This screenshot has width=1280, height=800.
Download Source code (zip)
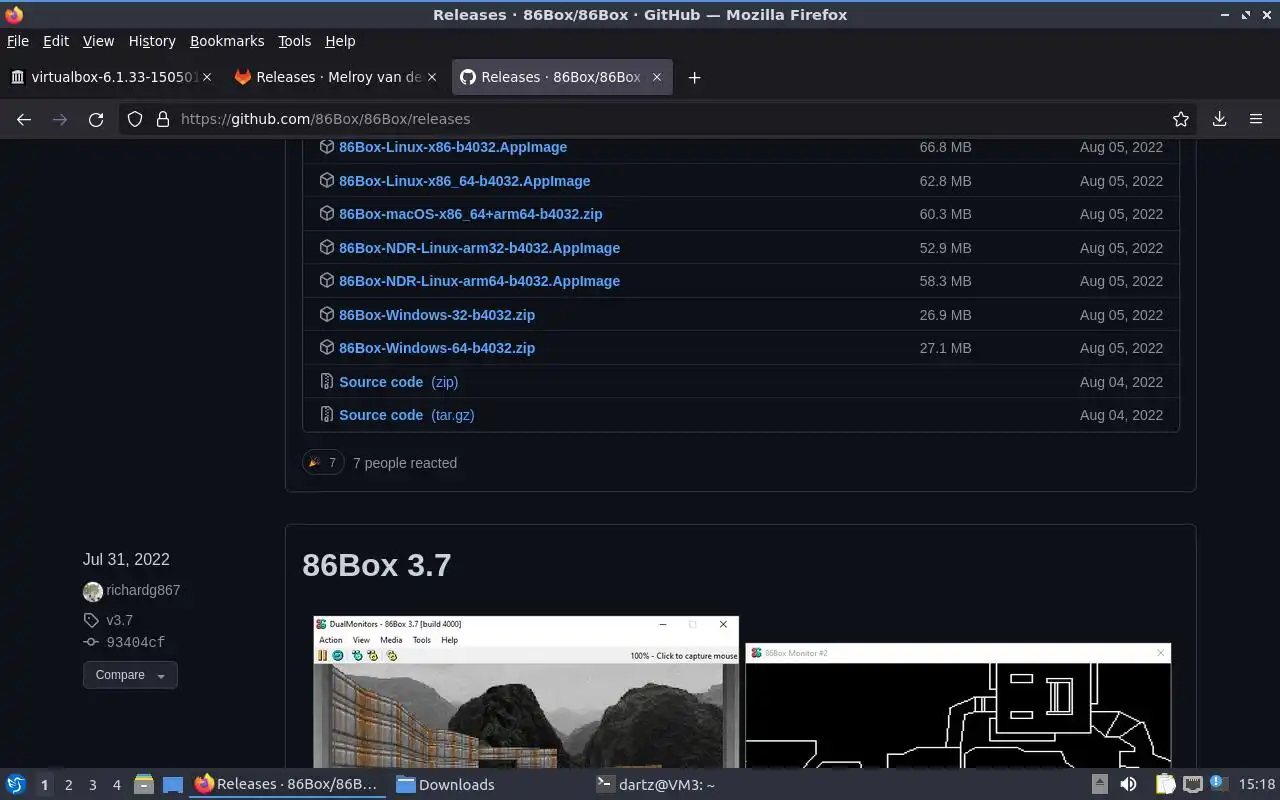point(398,382)
